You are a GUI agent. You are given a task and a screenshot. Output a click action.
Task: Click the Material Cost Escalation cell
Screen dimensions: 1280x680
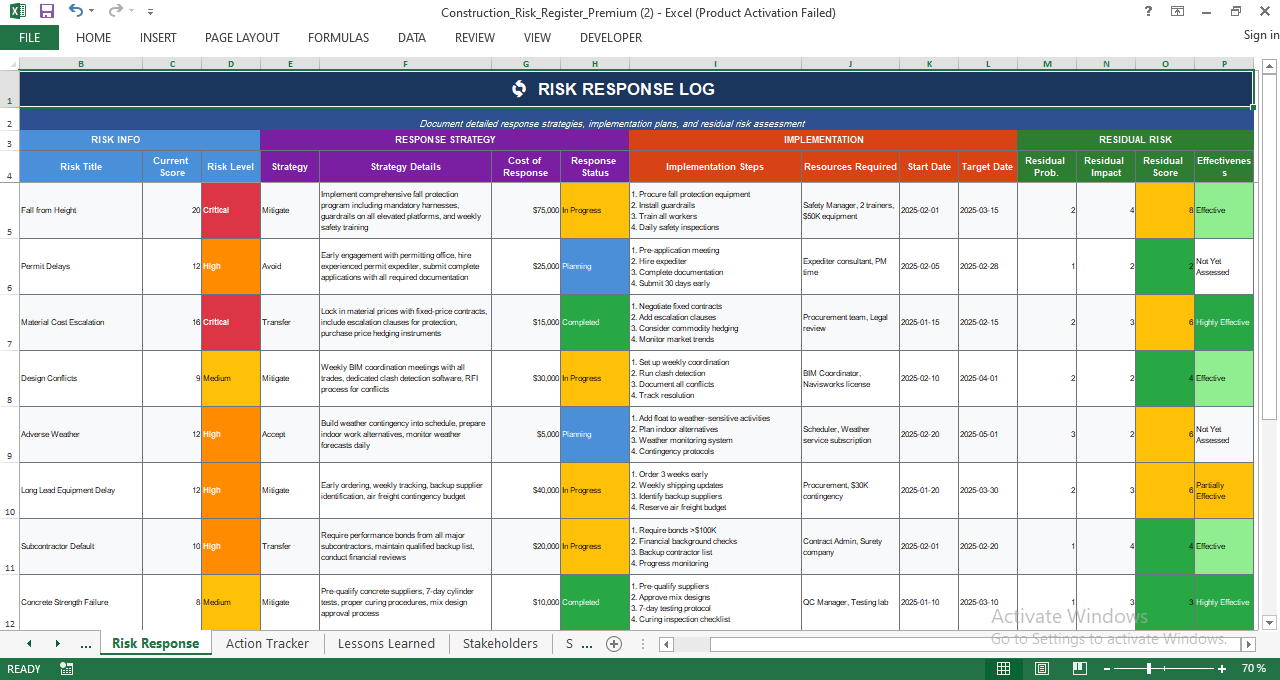(x=81, y=322)
